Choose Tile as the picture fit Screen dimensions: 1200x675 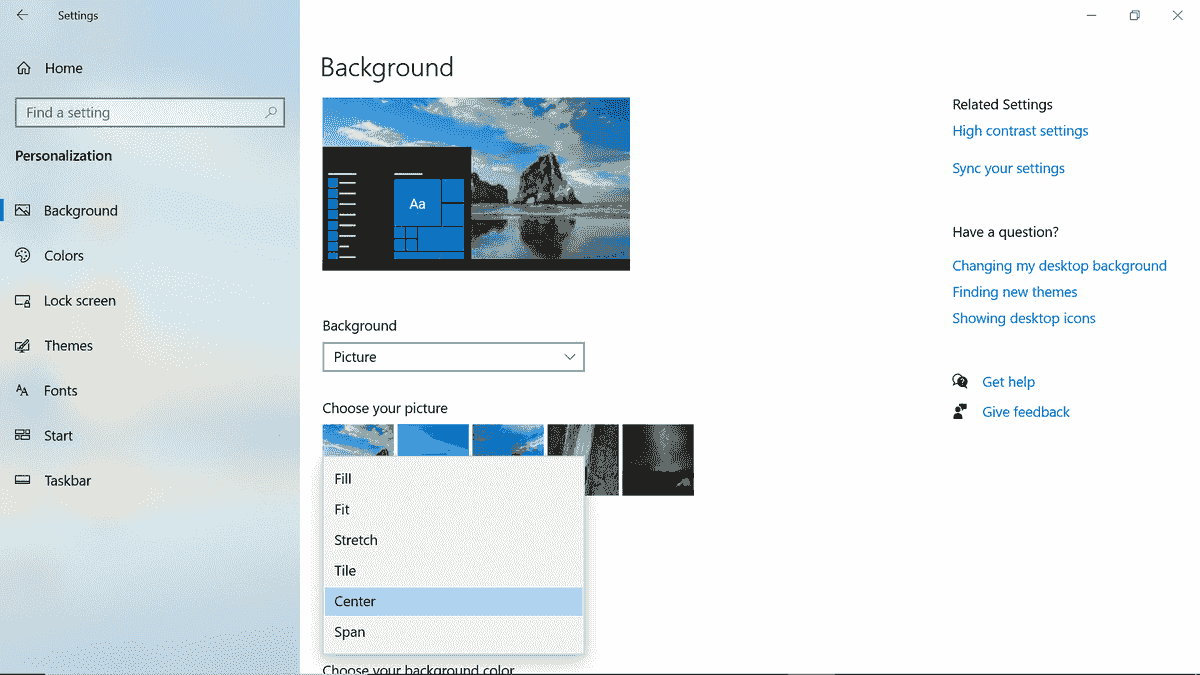(345, 570)
